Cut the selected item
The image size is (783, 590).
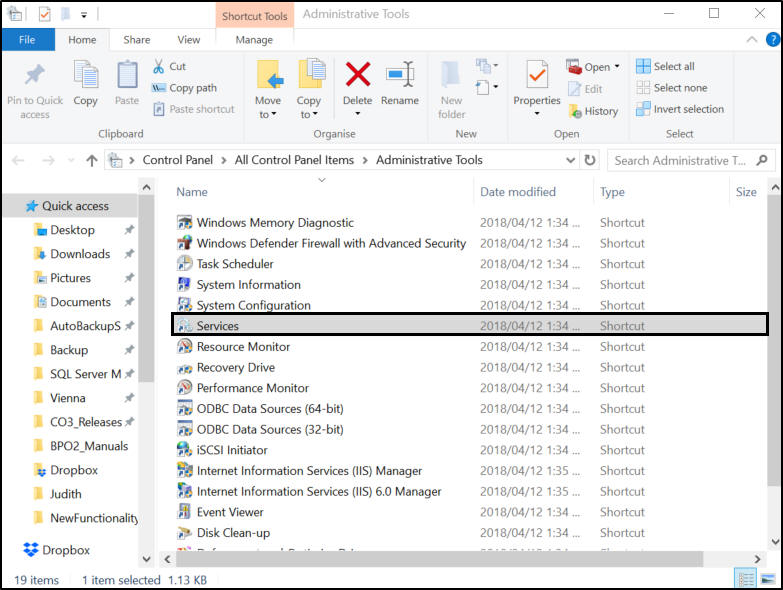tap(169, 66)
